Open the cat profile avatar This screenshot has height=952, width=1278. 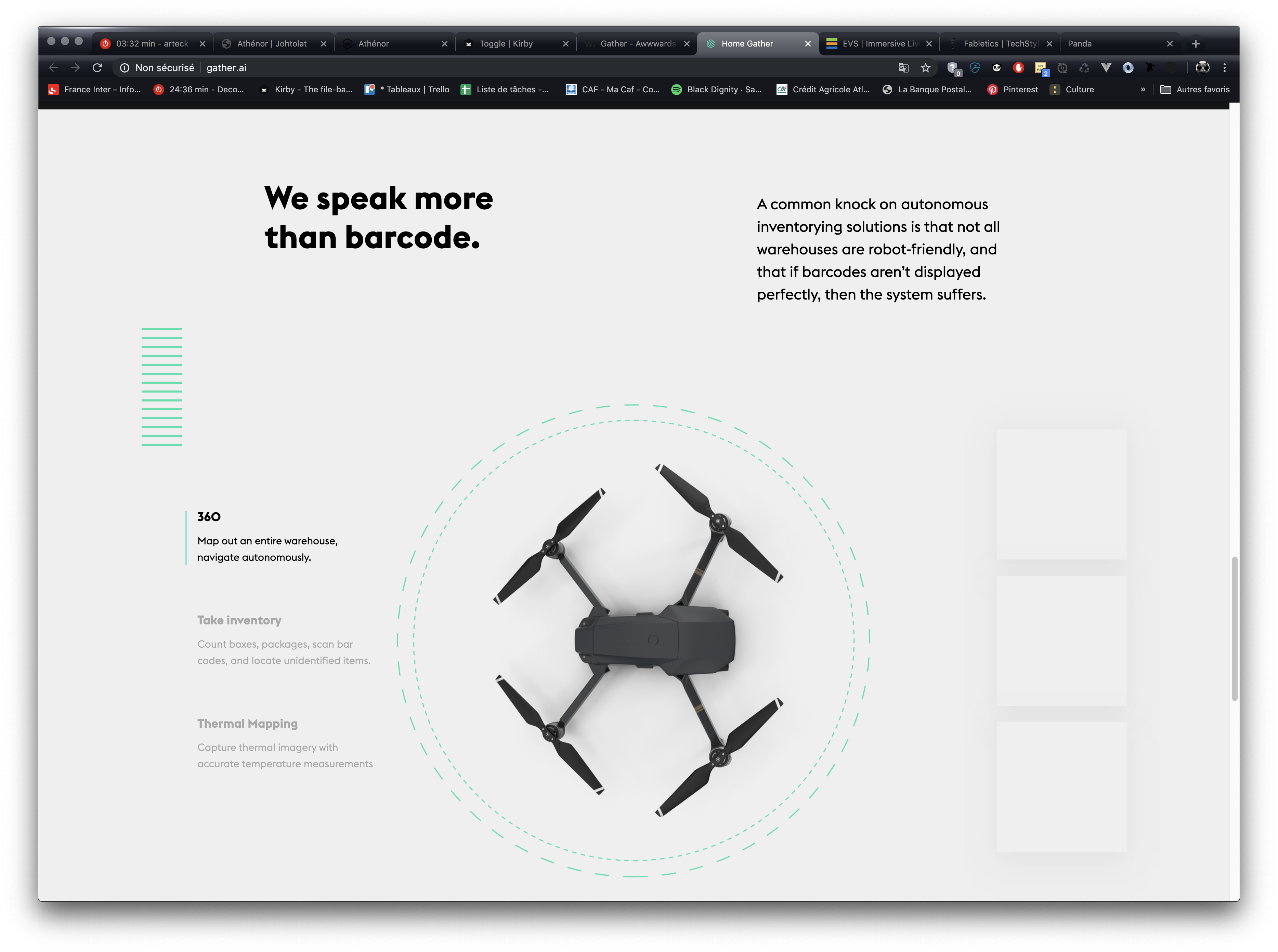(x=1202, y=67)
